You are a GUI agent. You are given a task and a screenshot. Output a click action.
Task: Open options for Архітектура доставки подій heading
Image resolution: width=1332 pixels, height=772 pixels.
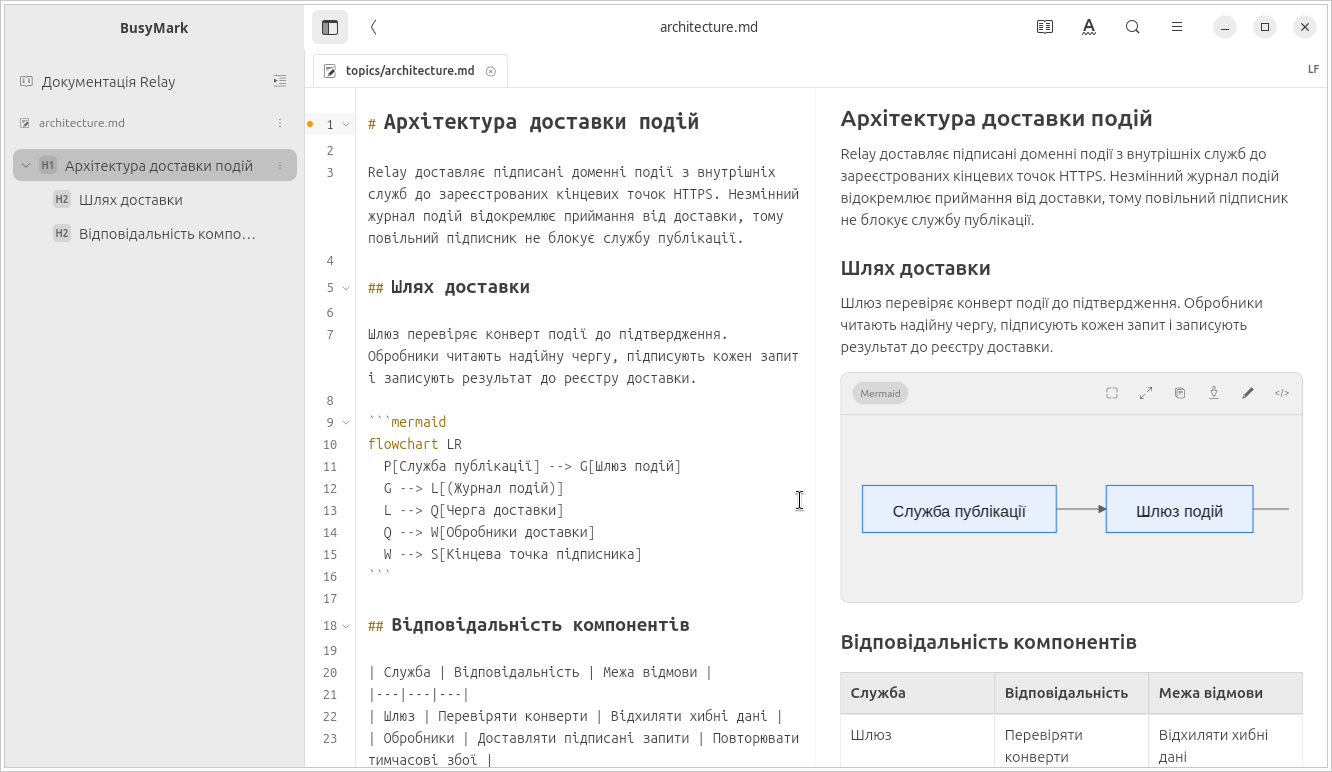pos(280,166)
